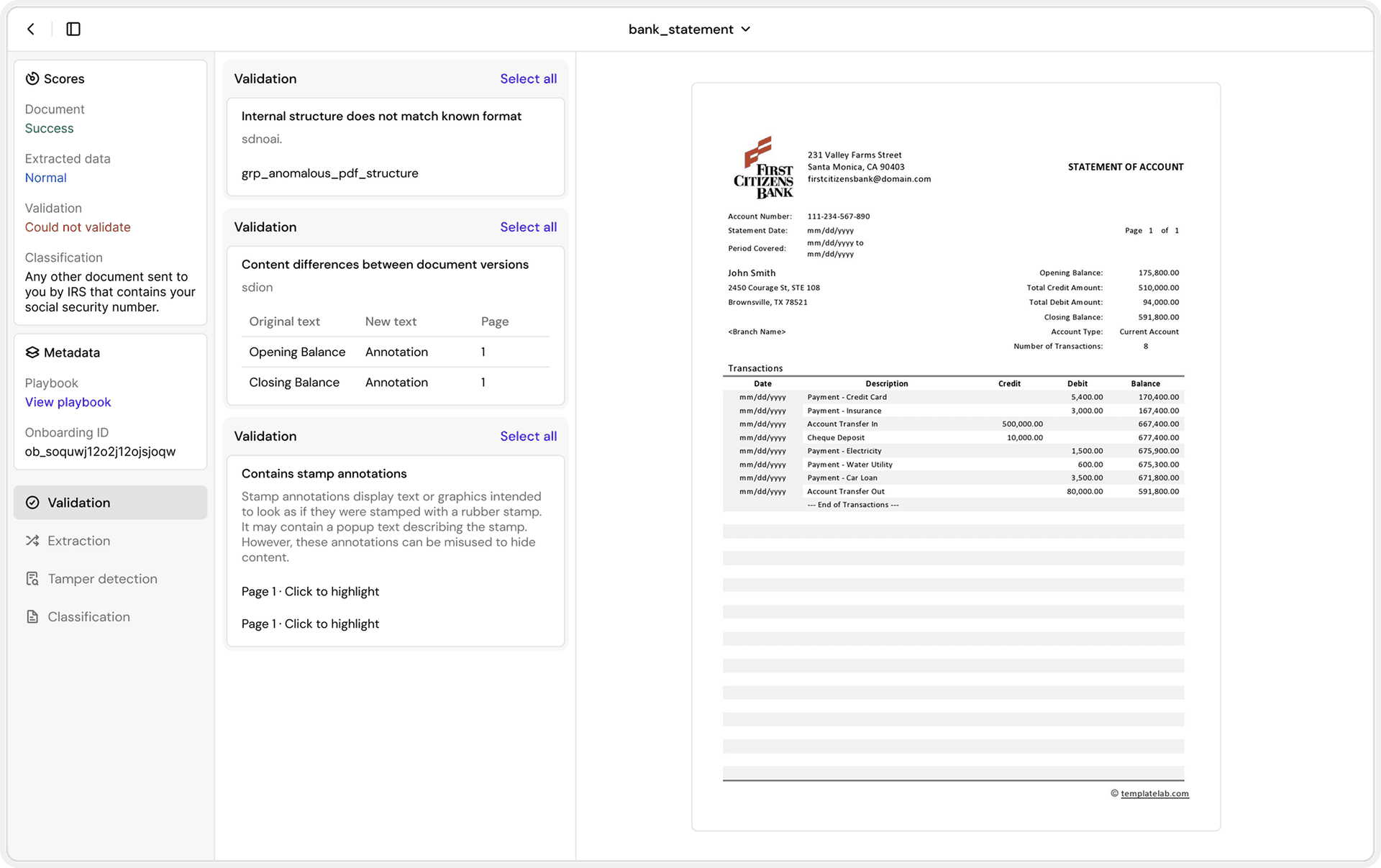Click the back arrow icon
This screenshot has width=1381, height=868.
click(x=30, y=29)
